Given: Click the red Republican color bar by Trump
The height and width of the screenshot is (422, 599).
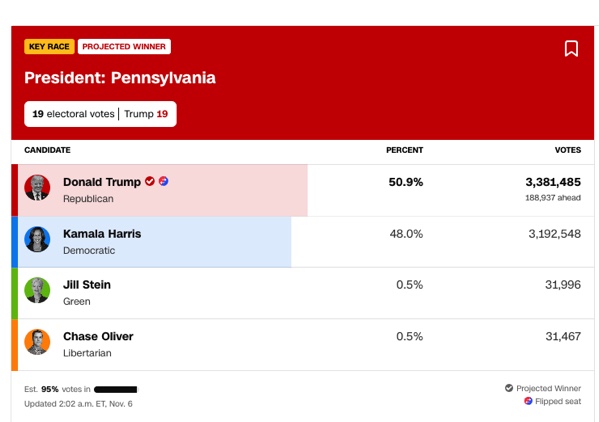Looking at the screenshot, I should tap(15, 190).
